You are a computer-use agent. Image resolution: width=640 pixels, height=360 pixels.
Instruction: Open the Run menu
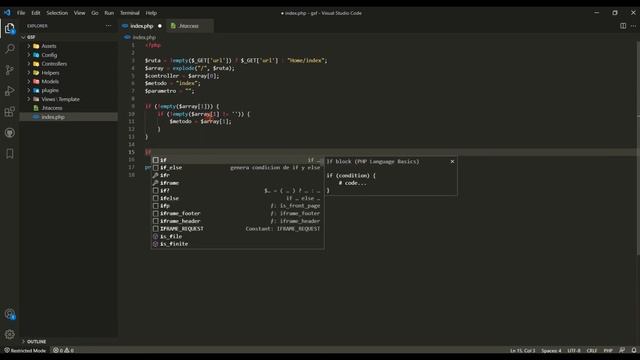pos(109,13)
